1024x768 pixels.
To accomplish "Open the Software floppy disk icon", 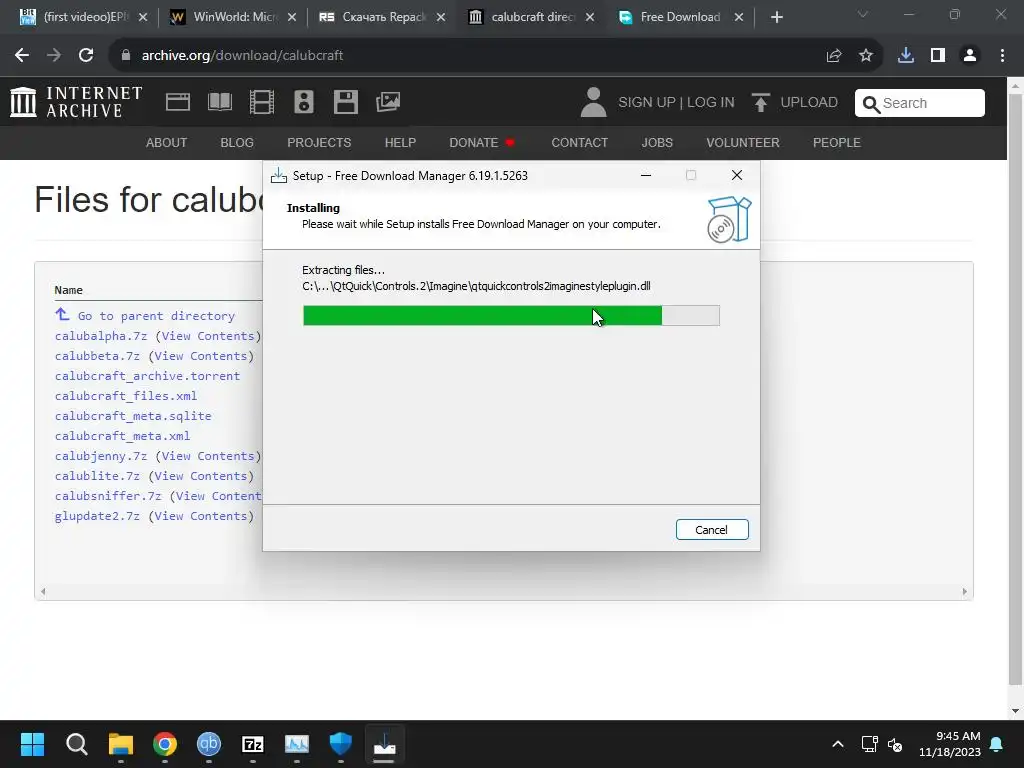I will [345, 102].
